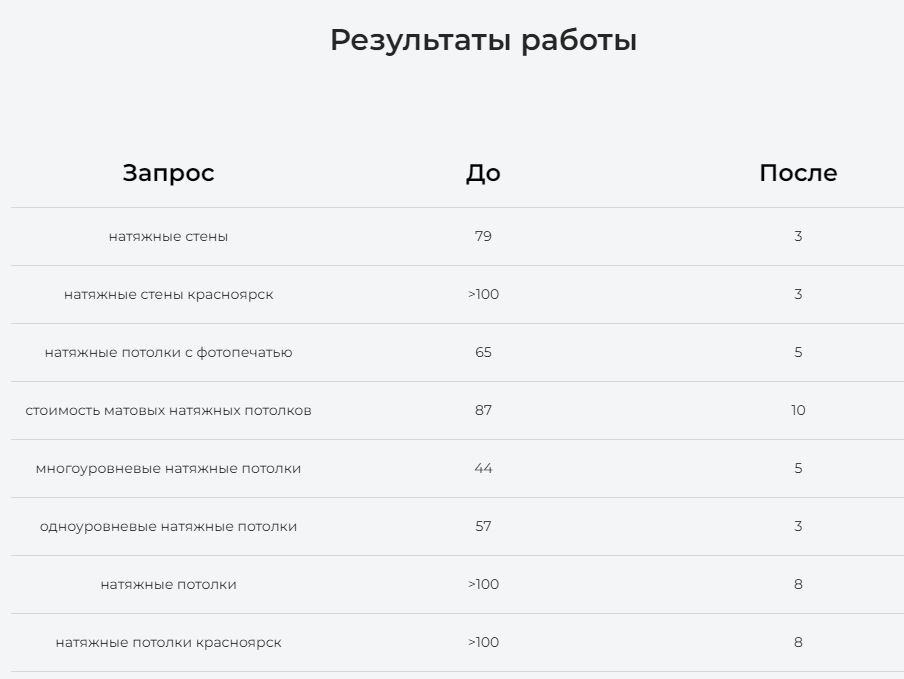Select the "65" before-position value
Screen dimensions: 904x679
[x=483, y=353]
